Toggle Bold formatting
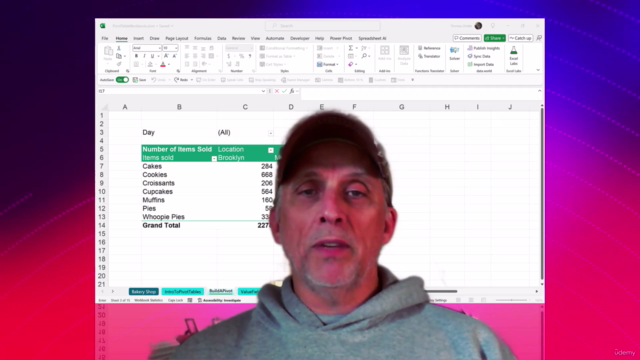Screen dimensions: 640x360 pos(136,56)
